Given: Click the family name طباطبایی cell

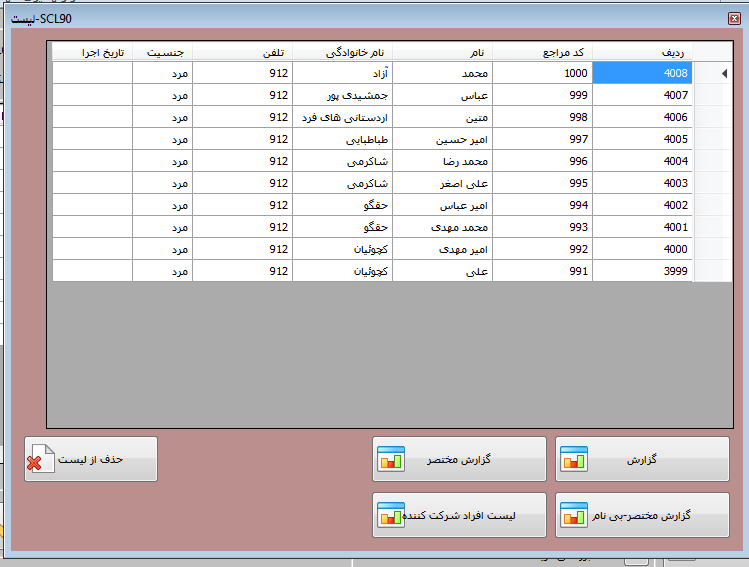Looking at the screenshot, I should (x=342, y=139).
